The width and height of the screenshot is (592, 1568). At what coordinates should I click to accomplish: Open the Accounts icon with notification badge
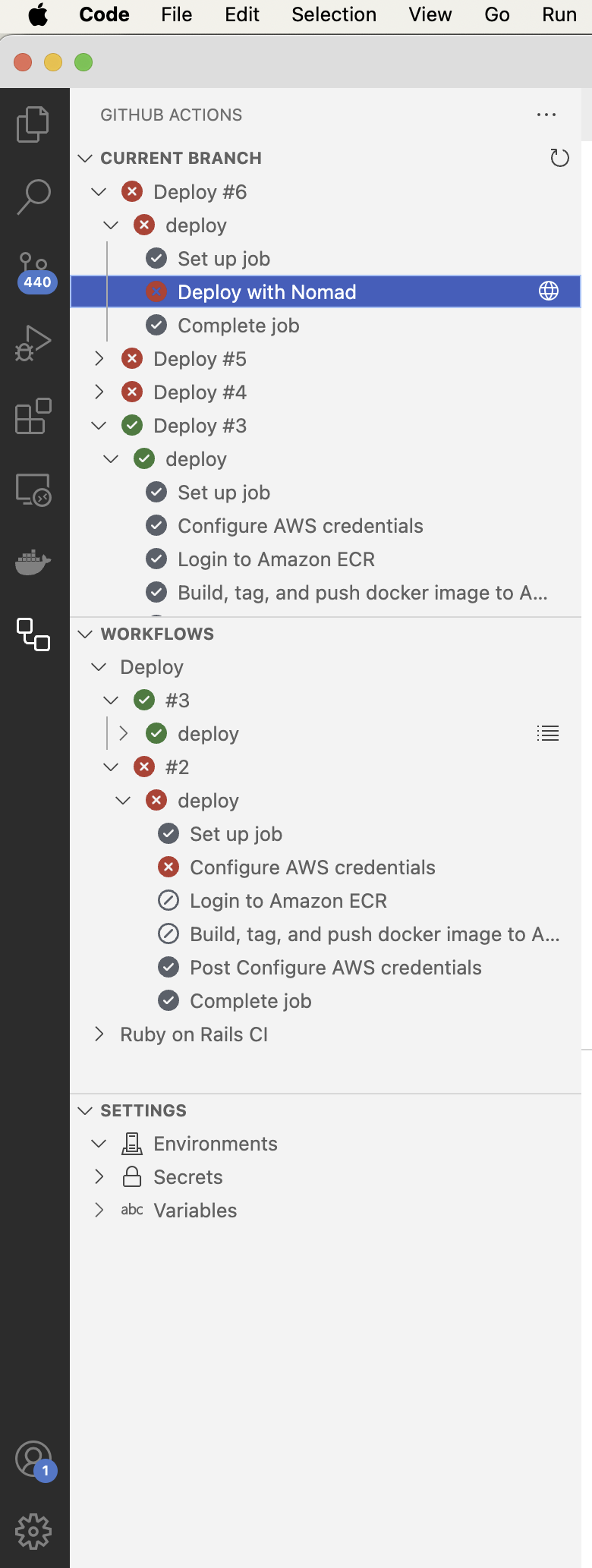[34, 1460]
